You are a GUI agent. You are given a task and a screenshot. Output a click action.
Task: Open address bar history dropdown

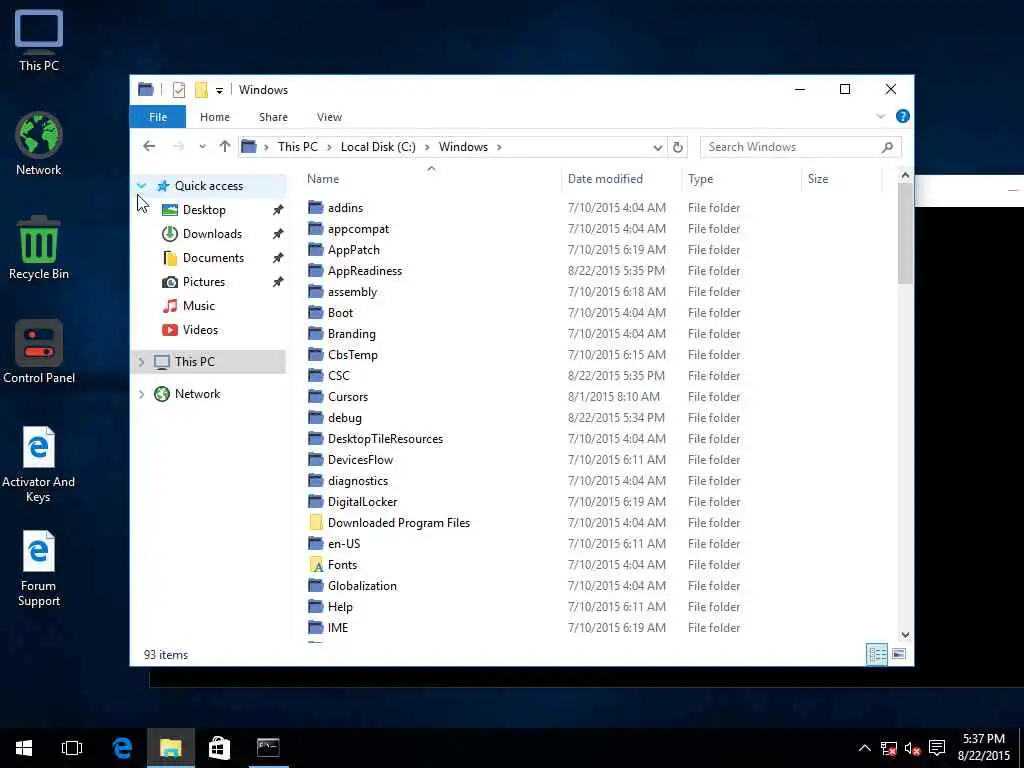click(658, 148)
